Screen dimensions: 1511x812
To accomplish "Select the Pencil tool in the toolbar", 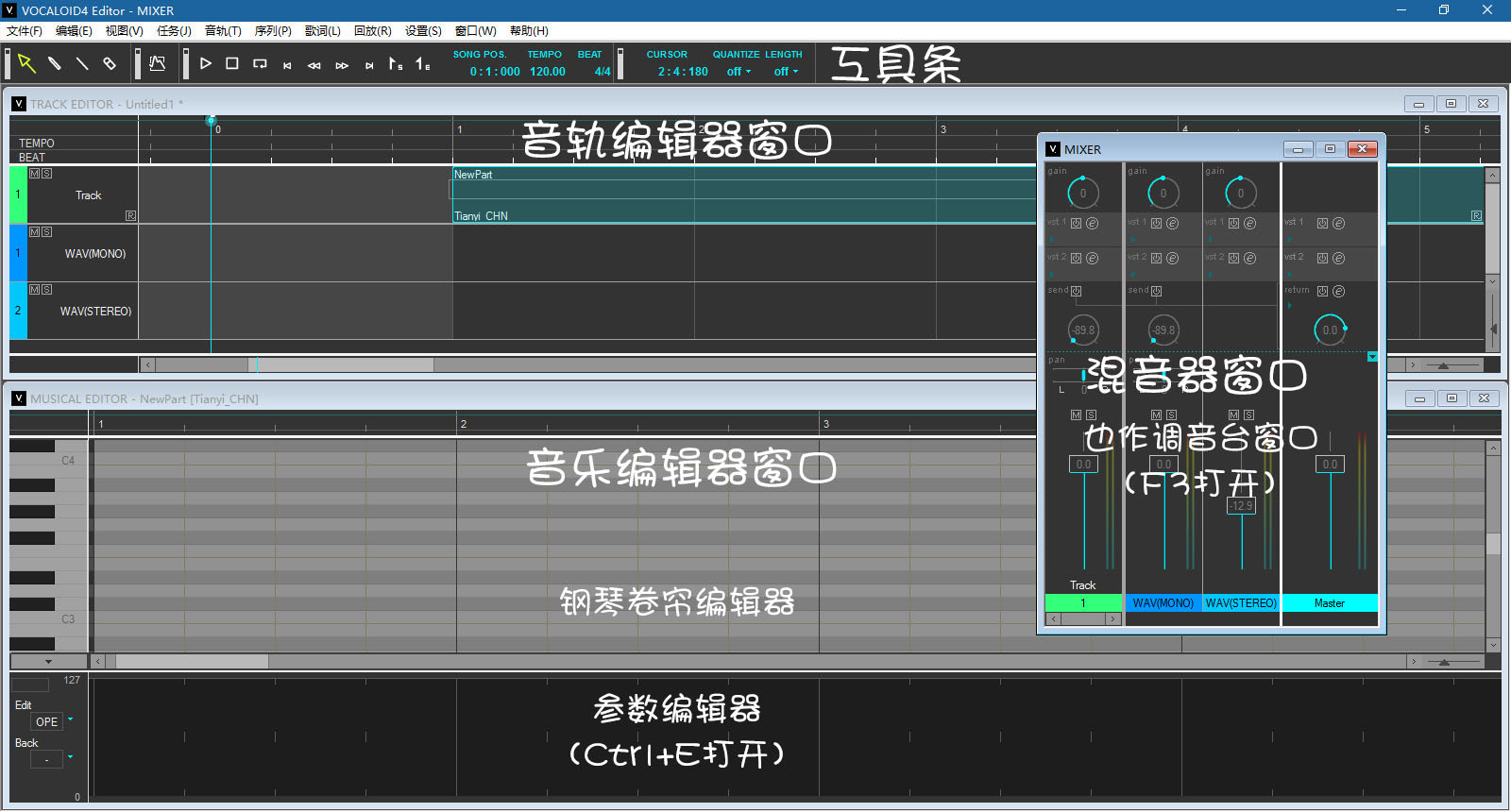I will pyautogui.click(x=55, y=64).
